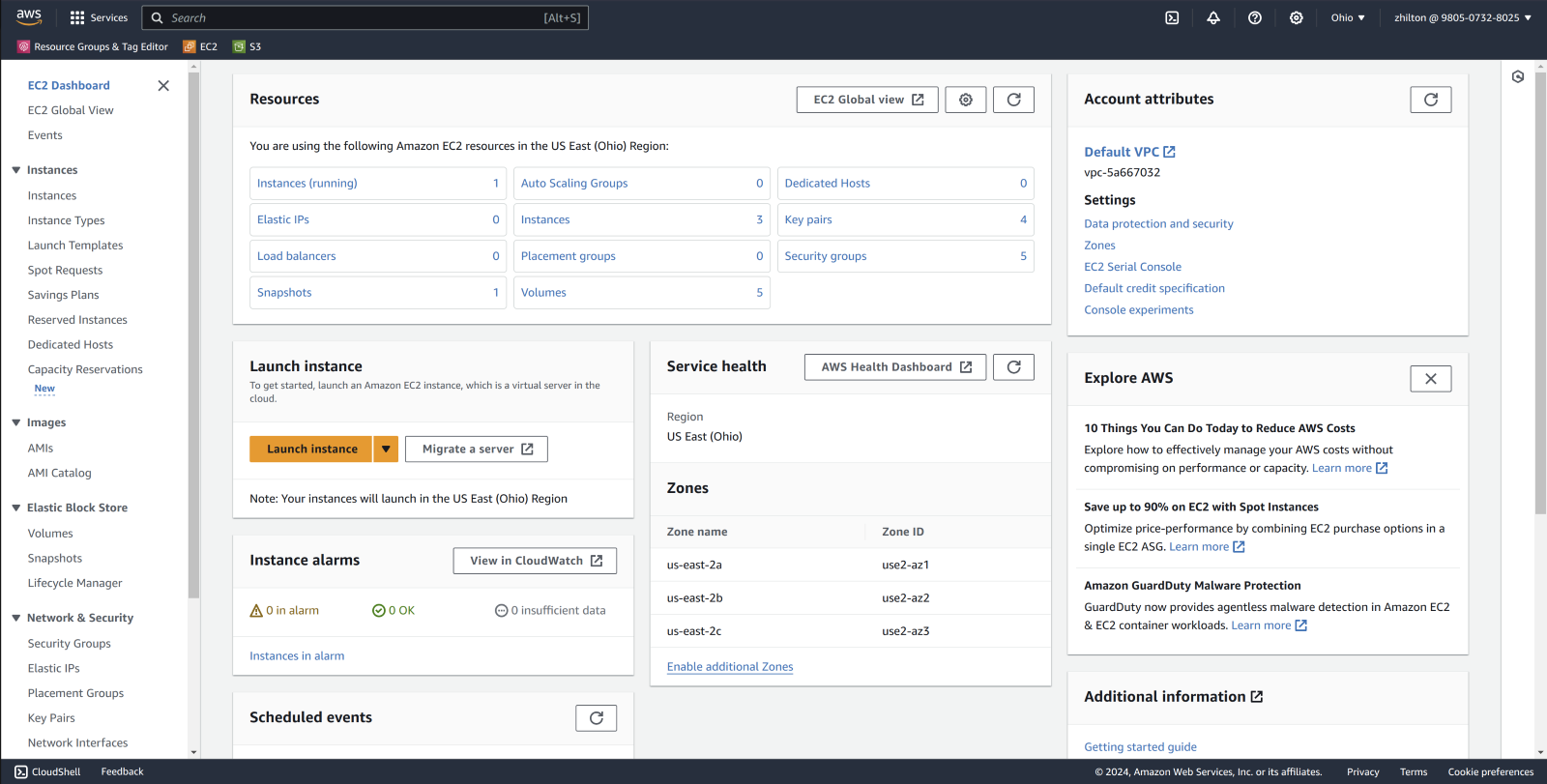Select EC2 Global View in sidebar

[x=71, y=110]
